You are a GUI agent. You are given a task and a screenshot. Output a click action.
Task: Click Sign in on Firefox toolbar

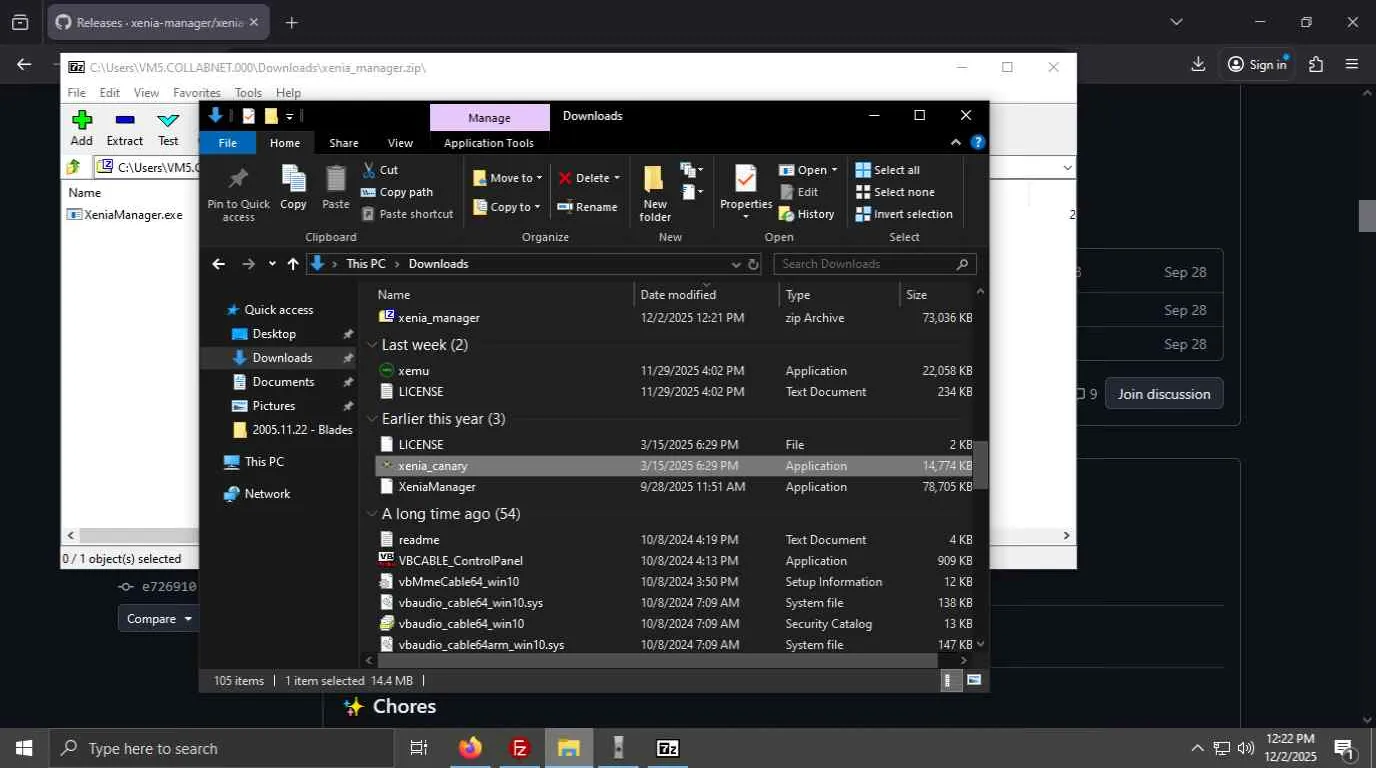click(x=1257, y=64)
